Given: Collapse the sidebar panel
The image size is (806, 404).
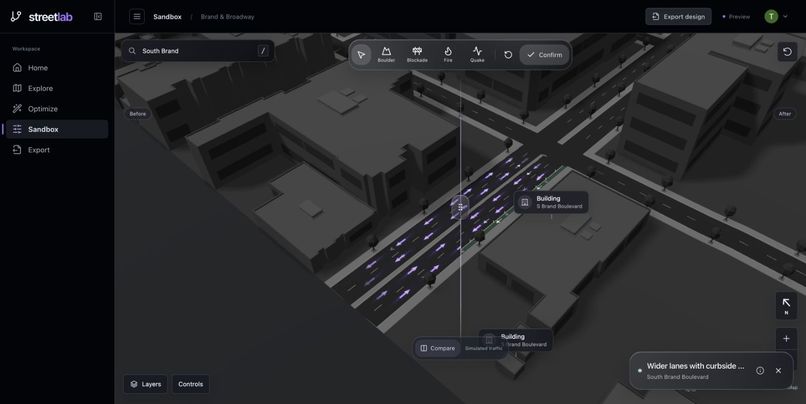Looking at the screenshot, I should pyautogui.click(x=98, y=16).
